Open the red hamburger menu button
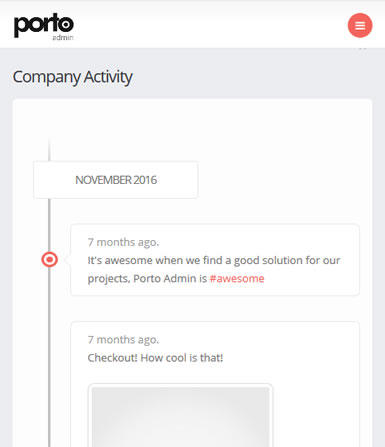The width and height of the screenshot is (385, 447). [x=360, y=25]
